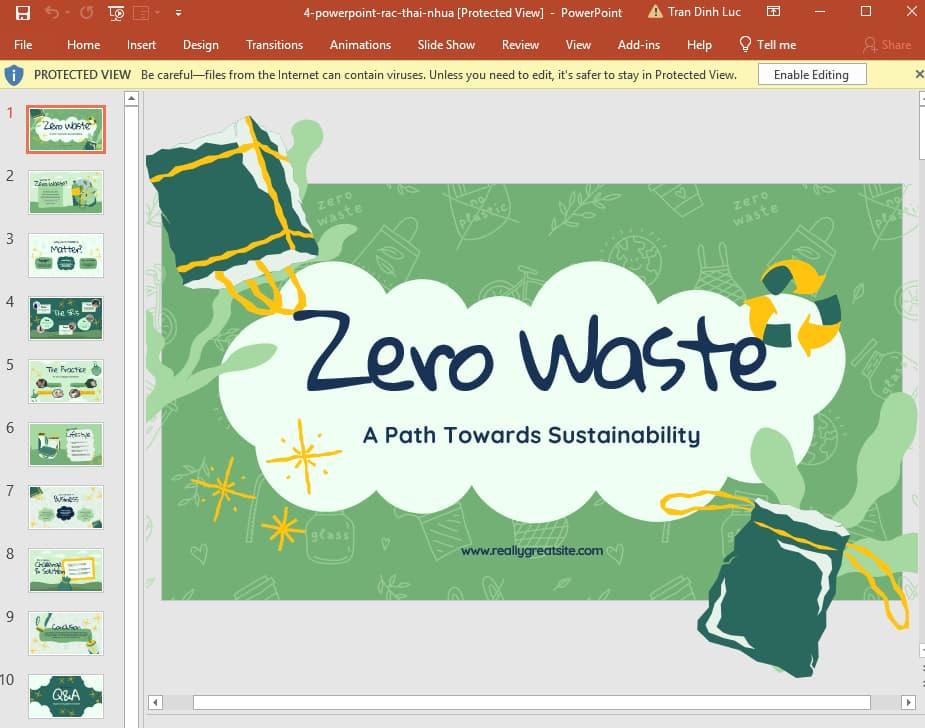
Task: Click the Start From Beginning slideshow icon
Action: point(116,13)
